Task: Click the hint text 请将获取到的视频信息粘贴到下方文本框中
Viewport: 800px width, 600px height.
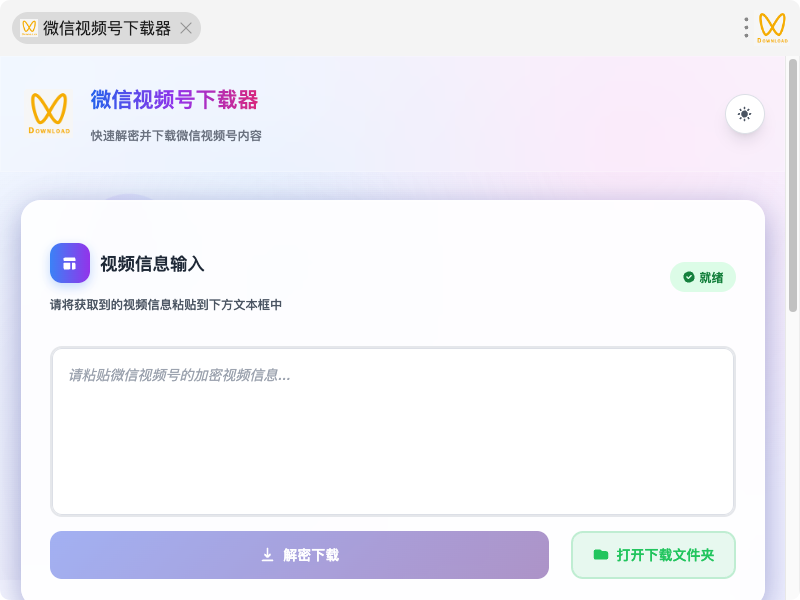Action: pyautogui.click(x=166, y=305)
